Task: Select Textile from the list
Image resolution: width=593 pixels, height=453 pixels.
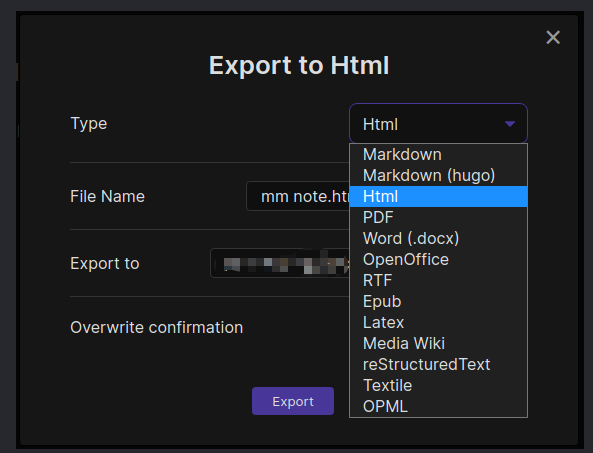Action: coord(438,385)
